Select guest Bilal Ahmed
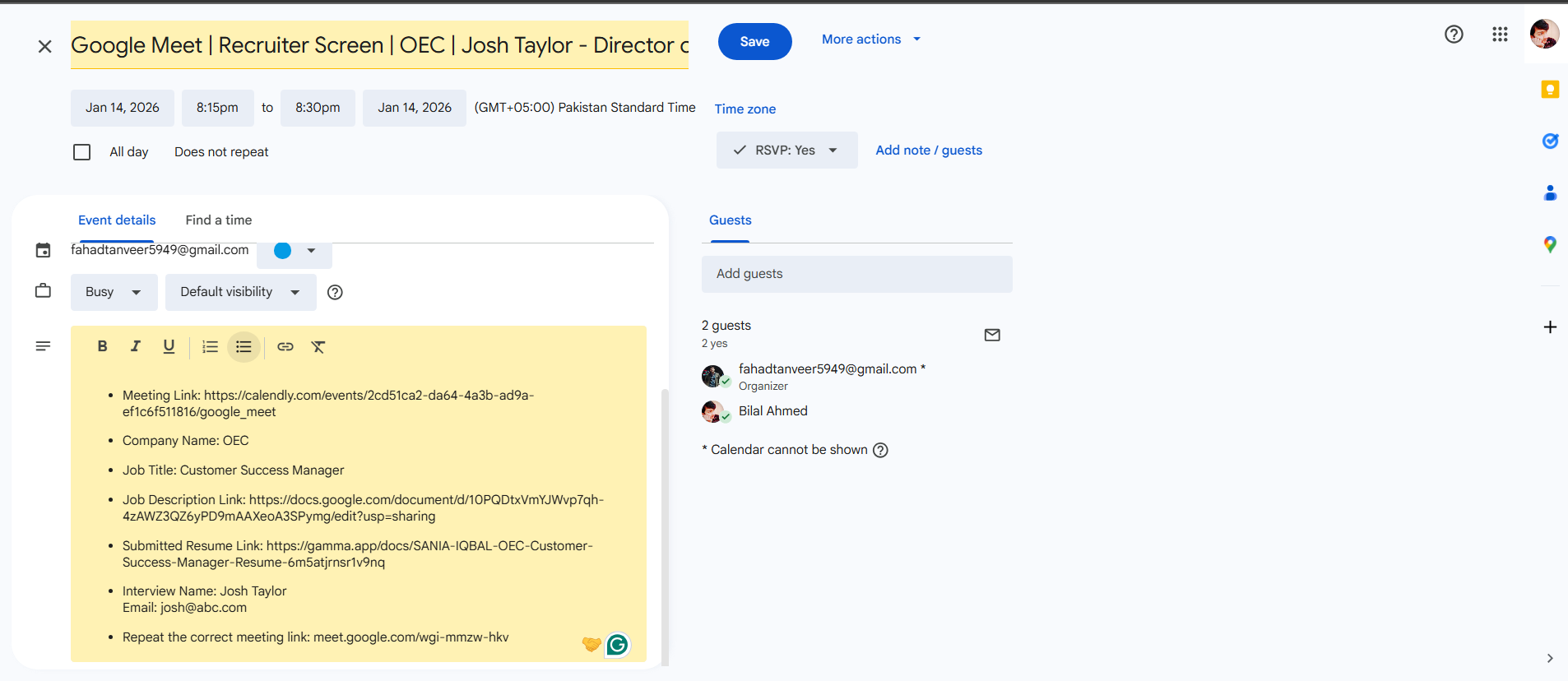The image size is (1568, 681). (772, 411)
